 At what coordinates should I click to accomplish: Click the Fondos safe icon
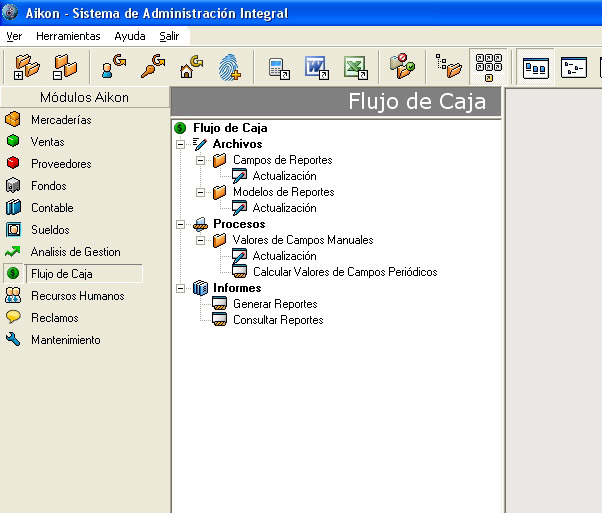pos(13,185)
